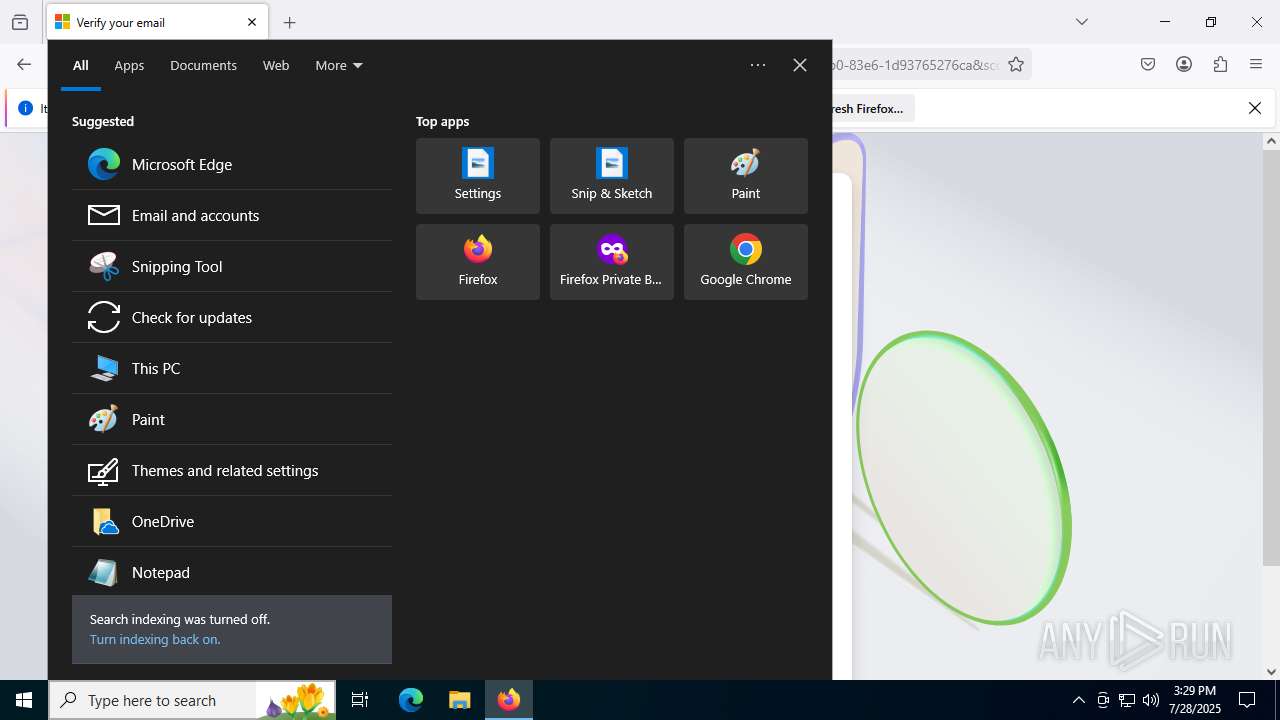This screenshot has width=1280, height=720.
Task: Bookmark this page with the star icon
Action: [x=1016, y=64]
